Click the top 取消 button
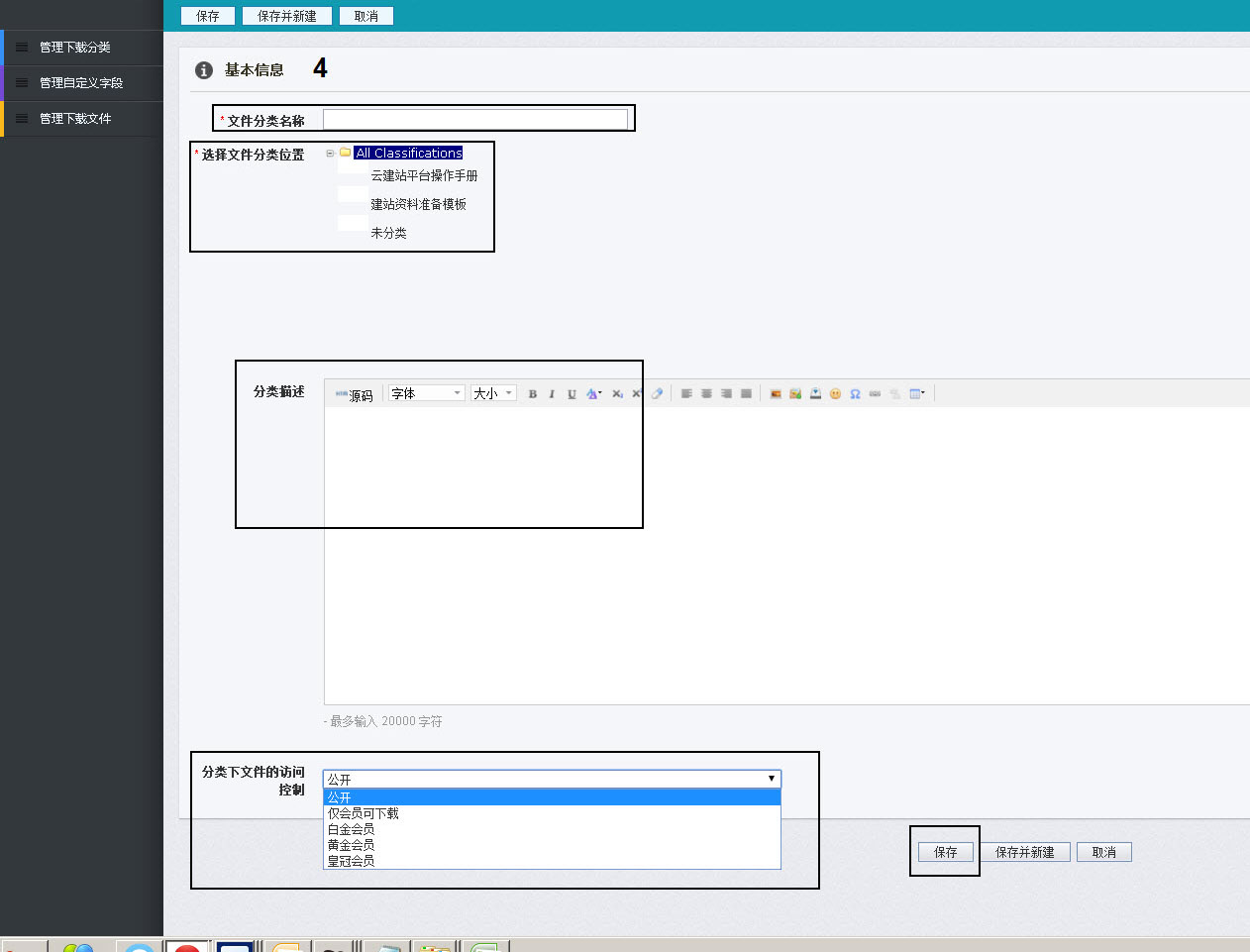The width and height of the screenshot is (1250, 952). click(366, 16)
